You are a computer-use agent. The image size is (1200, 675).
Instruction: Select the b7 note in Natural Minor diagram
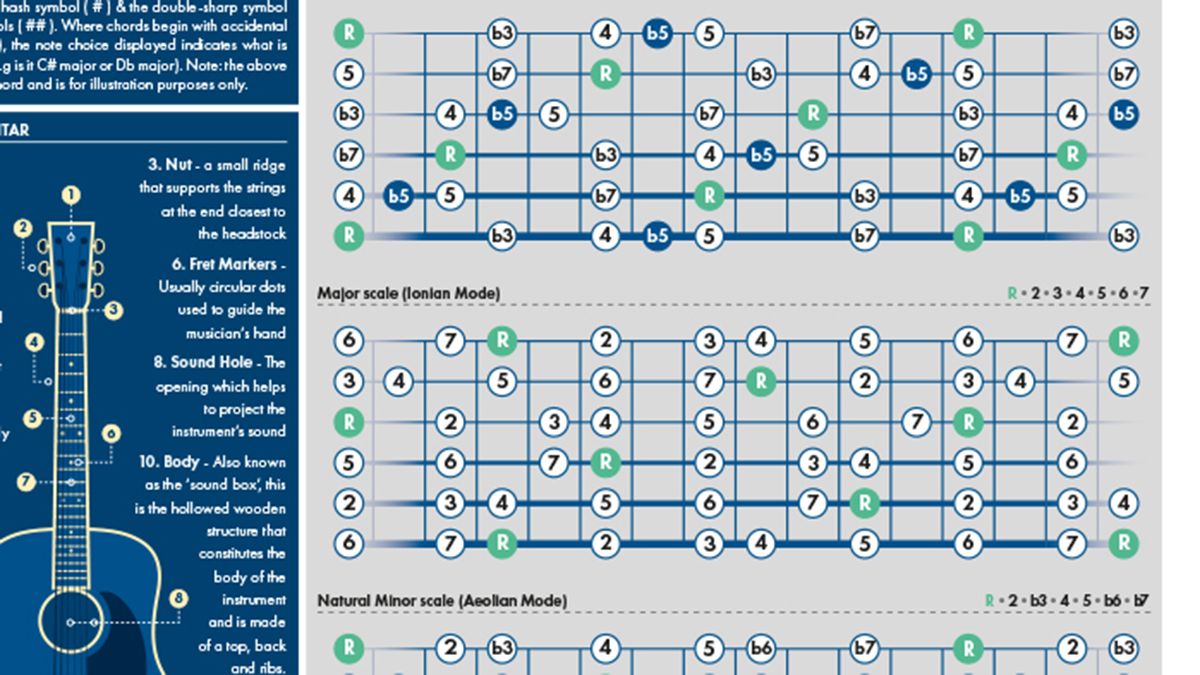864,648
